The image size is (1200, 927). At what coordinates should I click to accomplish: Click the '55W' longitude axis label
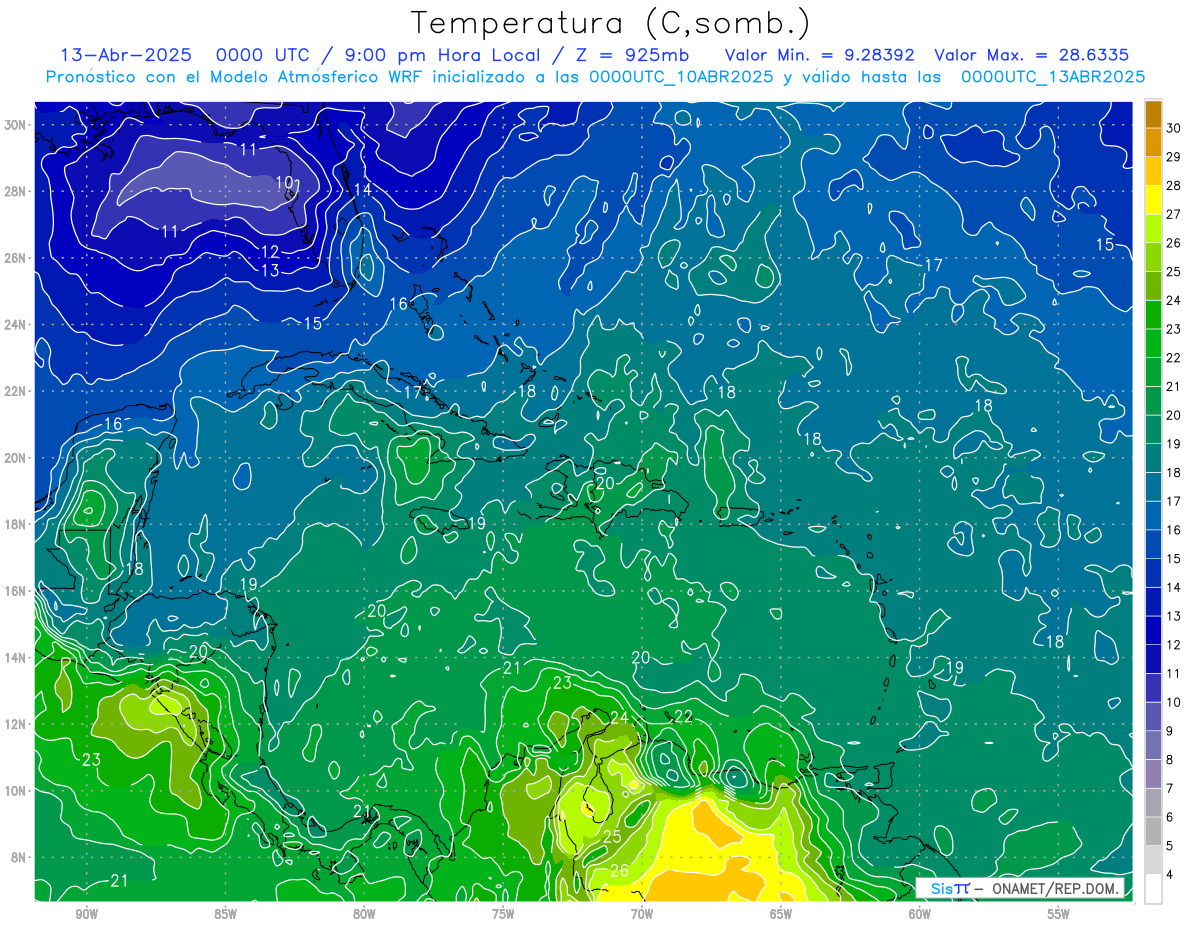click(x=1059, y=913)
